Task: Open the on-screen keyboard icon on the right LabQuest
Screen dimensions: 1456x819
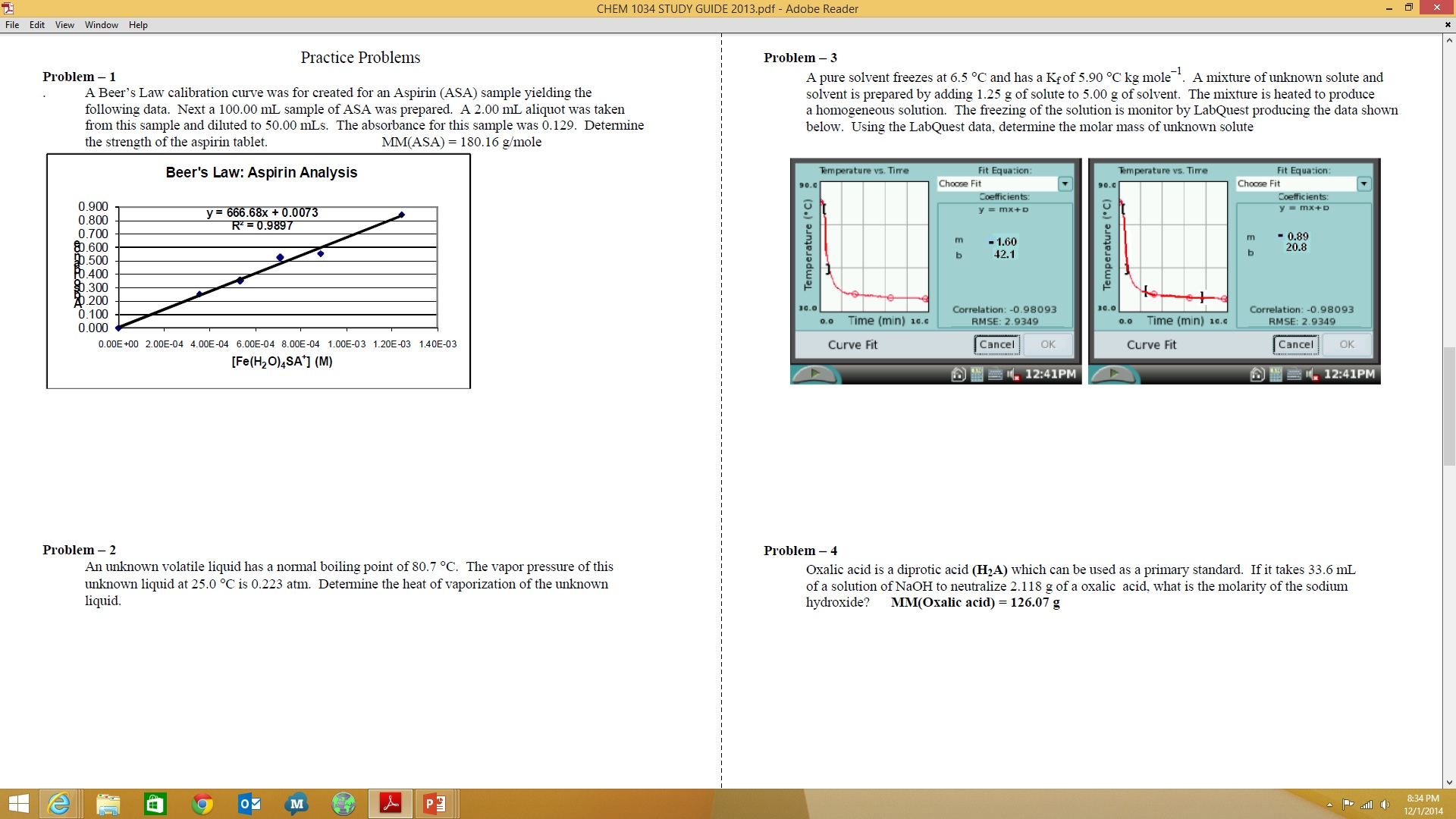Action: [1294, 375]
